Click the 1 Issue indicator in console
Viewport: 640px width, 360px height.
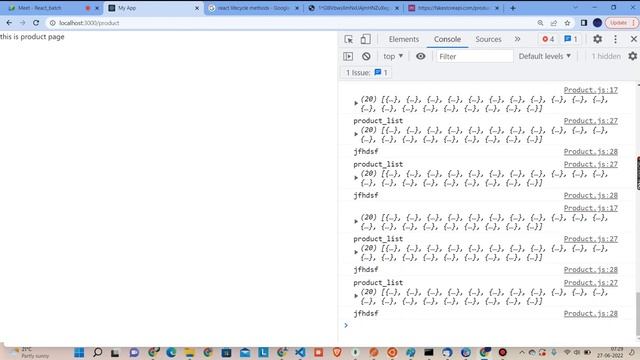[366, 73]
